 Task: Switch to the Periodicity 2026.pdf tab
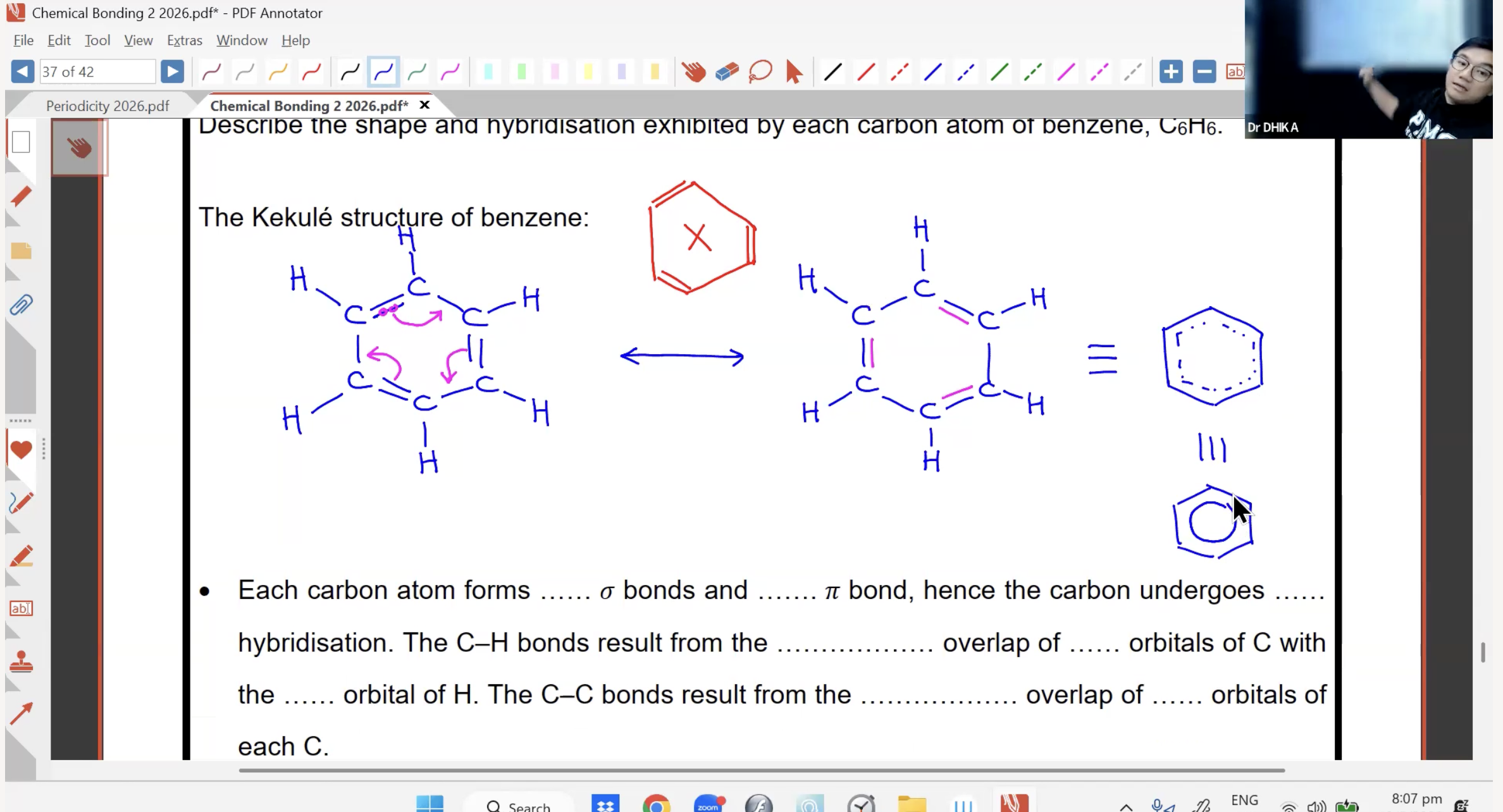108,106
